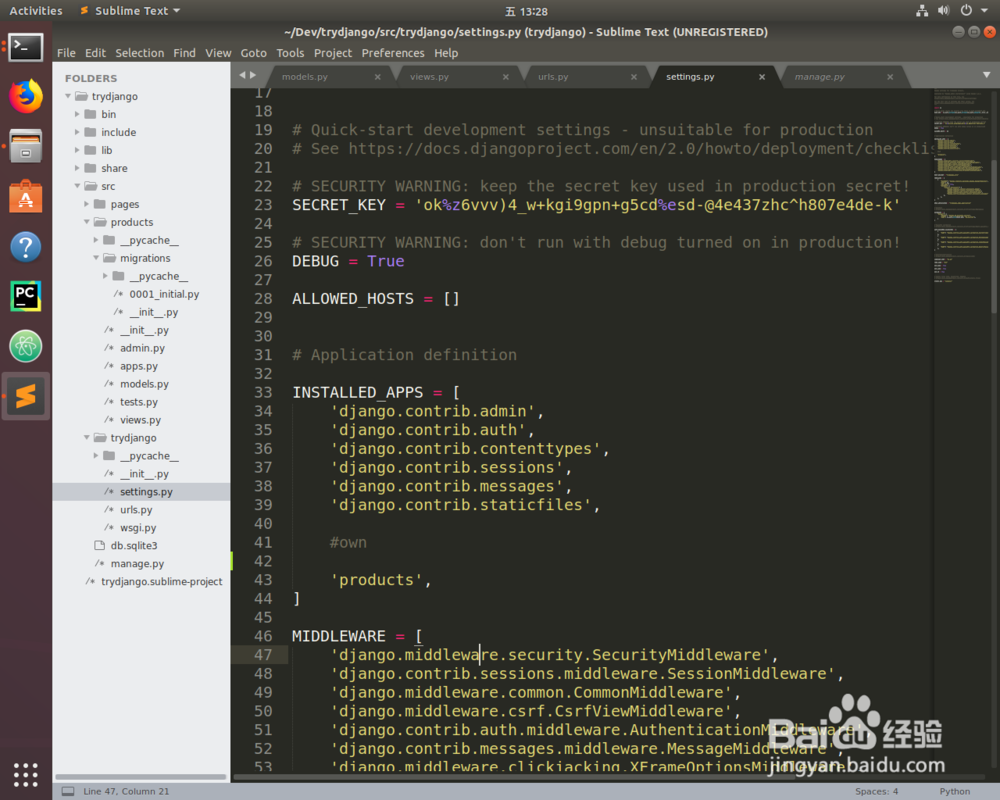The height and width of the screenshot is (800, 1000).
Task: Close the urls.py tab
Action: (634, 77)
